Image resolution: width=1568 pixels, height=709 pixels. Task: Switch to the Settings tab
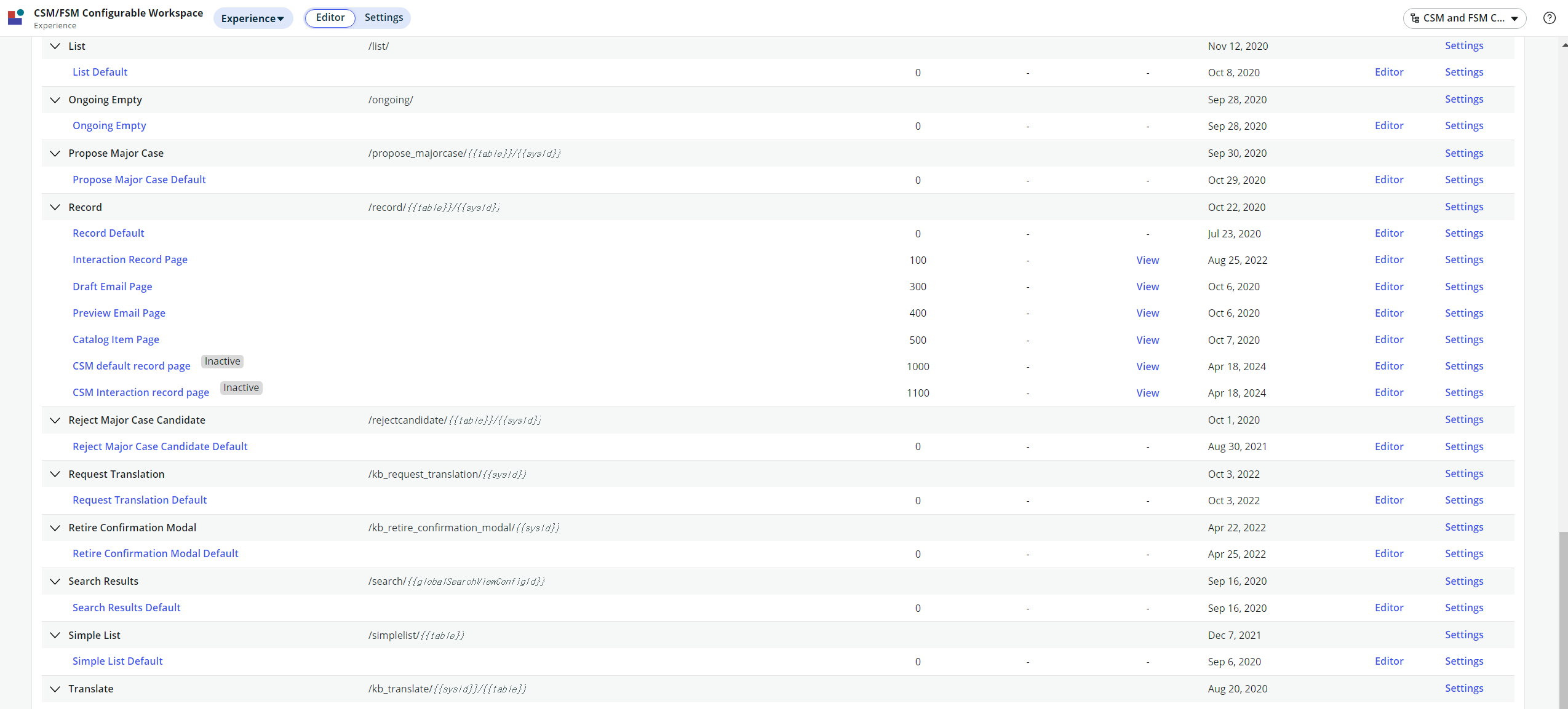383,17
